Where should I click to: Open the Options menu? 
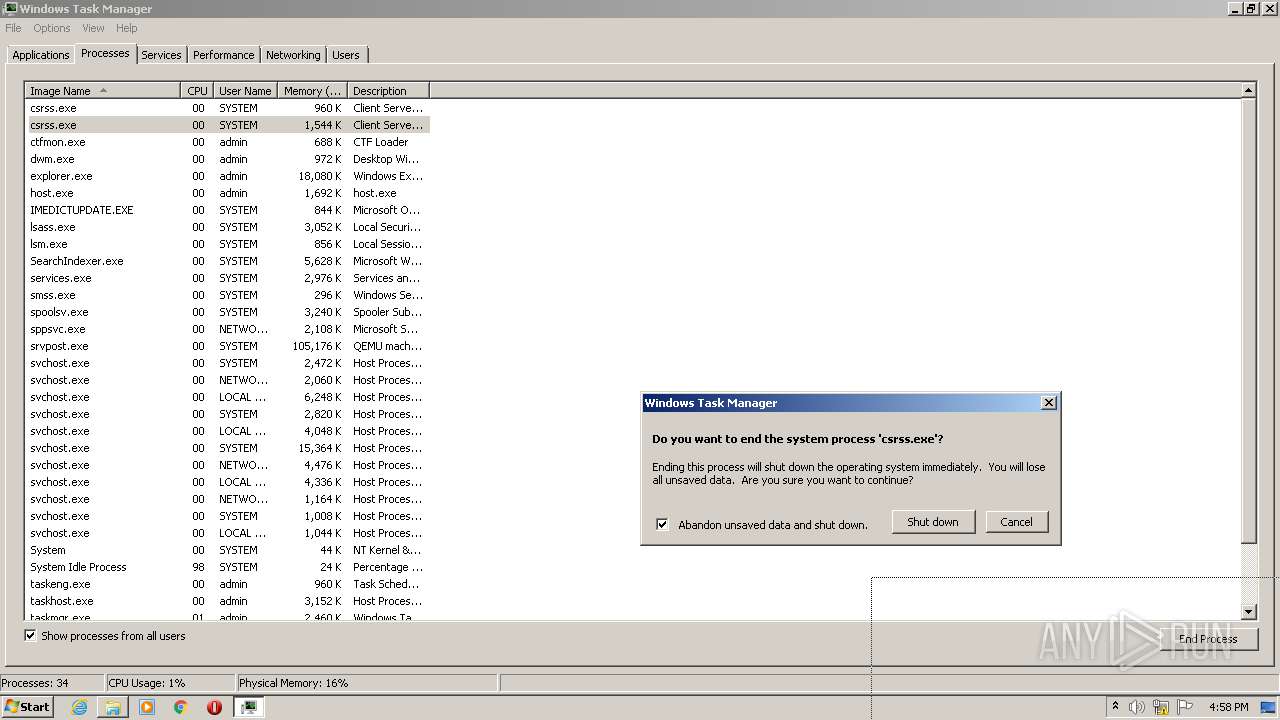coord(52,28)
